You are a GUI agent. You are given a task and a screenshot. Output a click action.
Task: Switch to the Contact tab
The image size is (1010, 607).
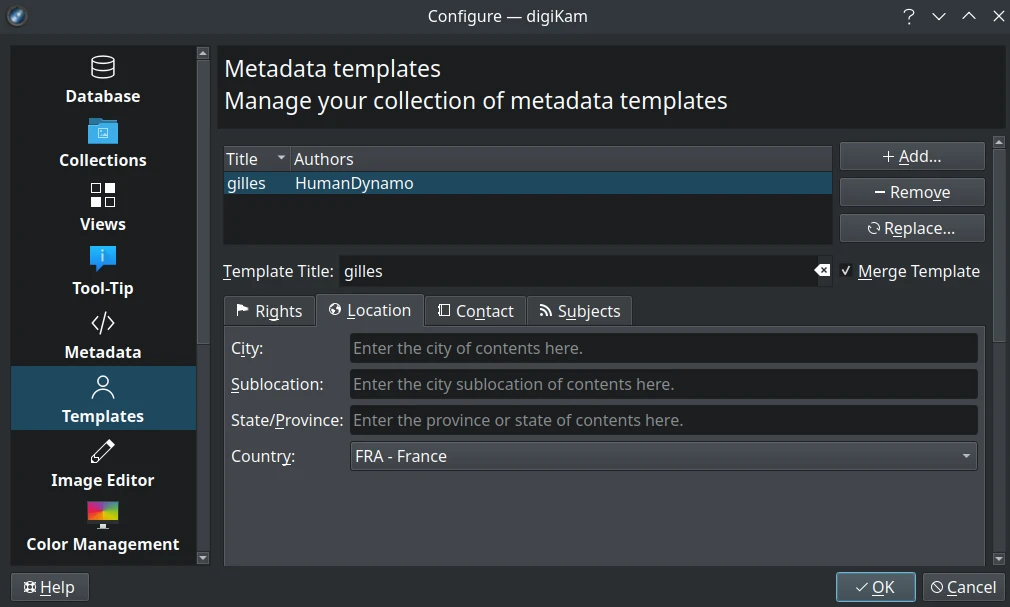tap(475, 310)
